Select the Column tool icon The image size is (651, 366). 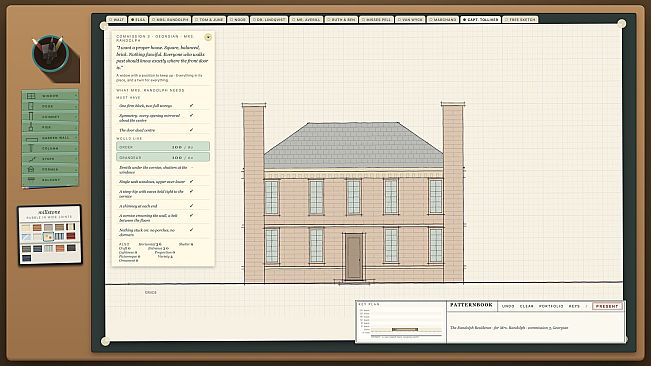(31, 148)
